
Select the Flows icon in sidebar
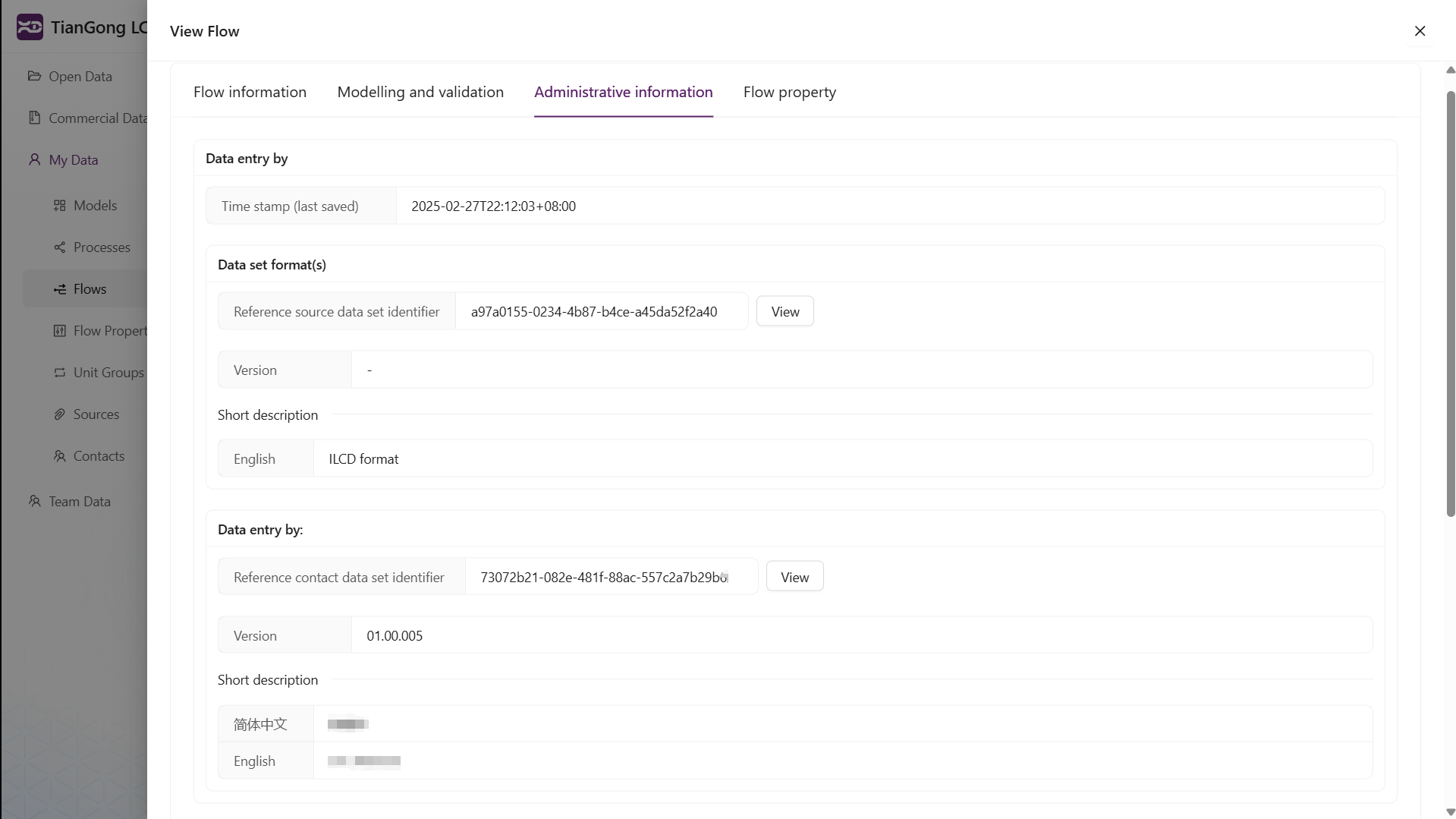click(x=59, y=289)
